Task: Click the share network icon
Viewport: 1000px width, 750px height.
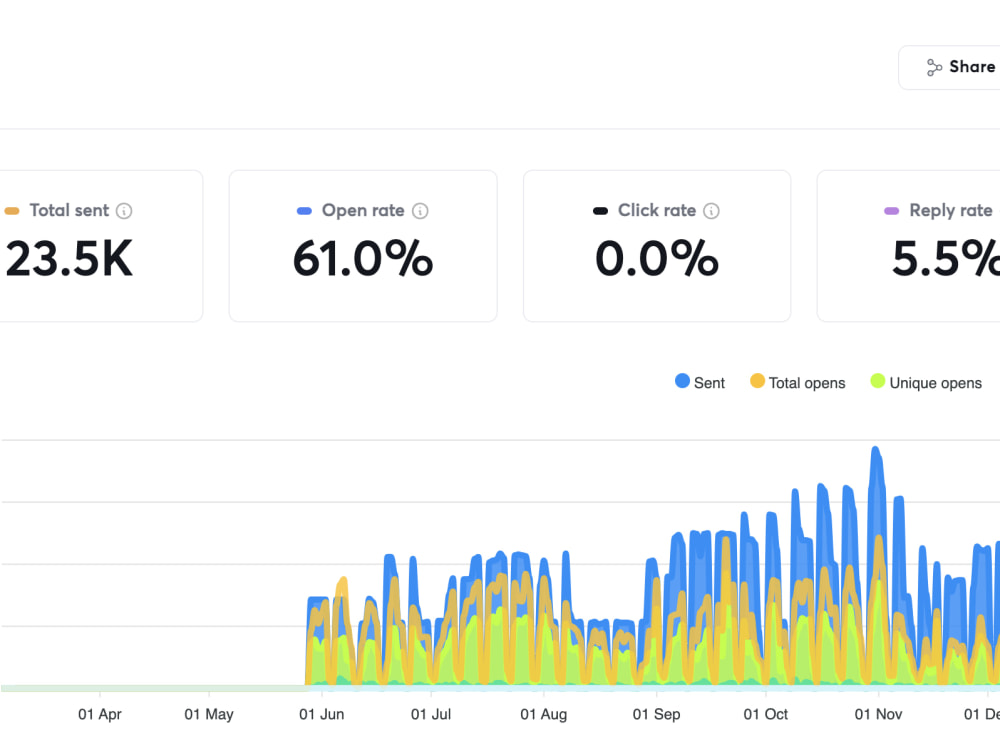Action: (x=934, y=67)
